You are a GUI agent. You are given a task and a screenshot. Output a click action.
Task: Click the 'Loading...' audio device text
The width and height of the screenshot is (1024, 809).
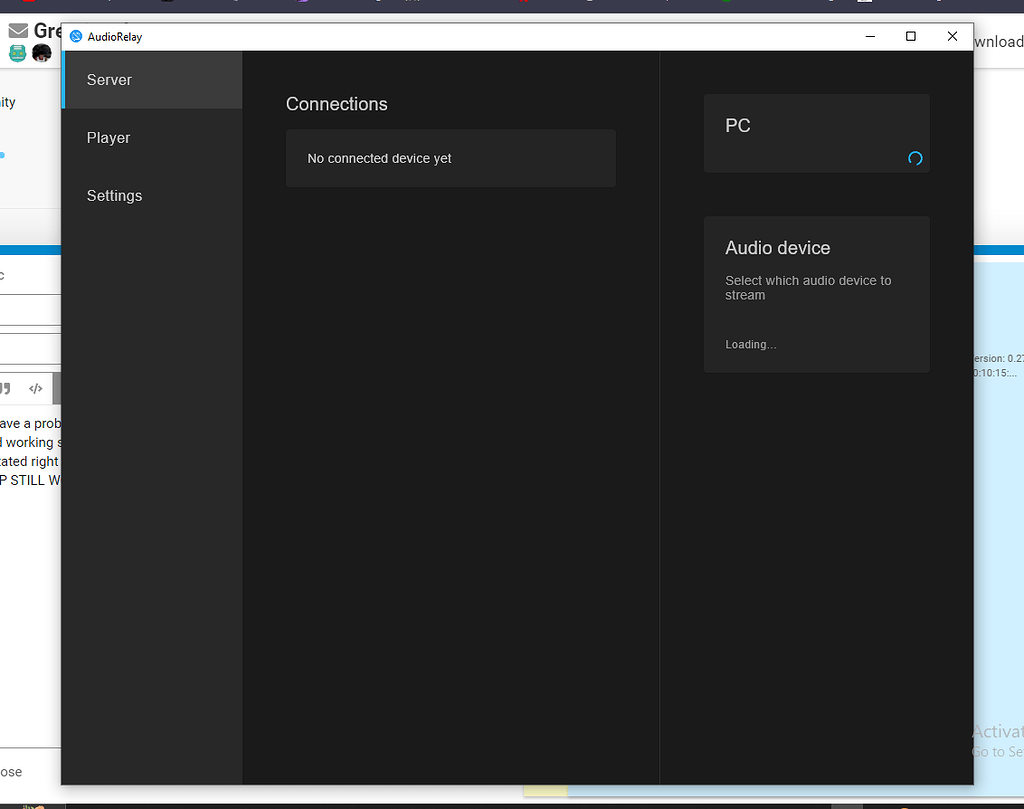click(750, 344)
